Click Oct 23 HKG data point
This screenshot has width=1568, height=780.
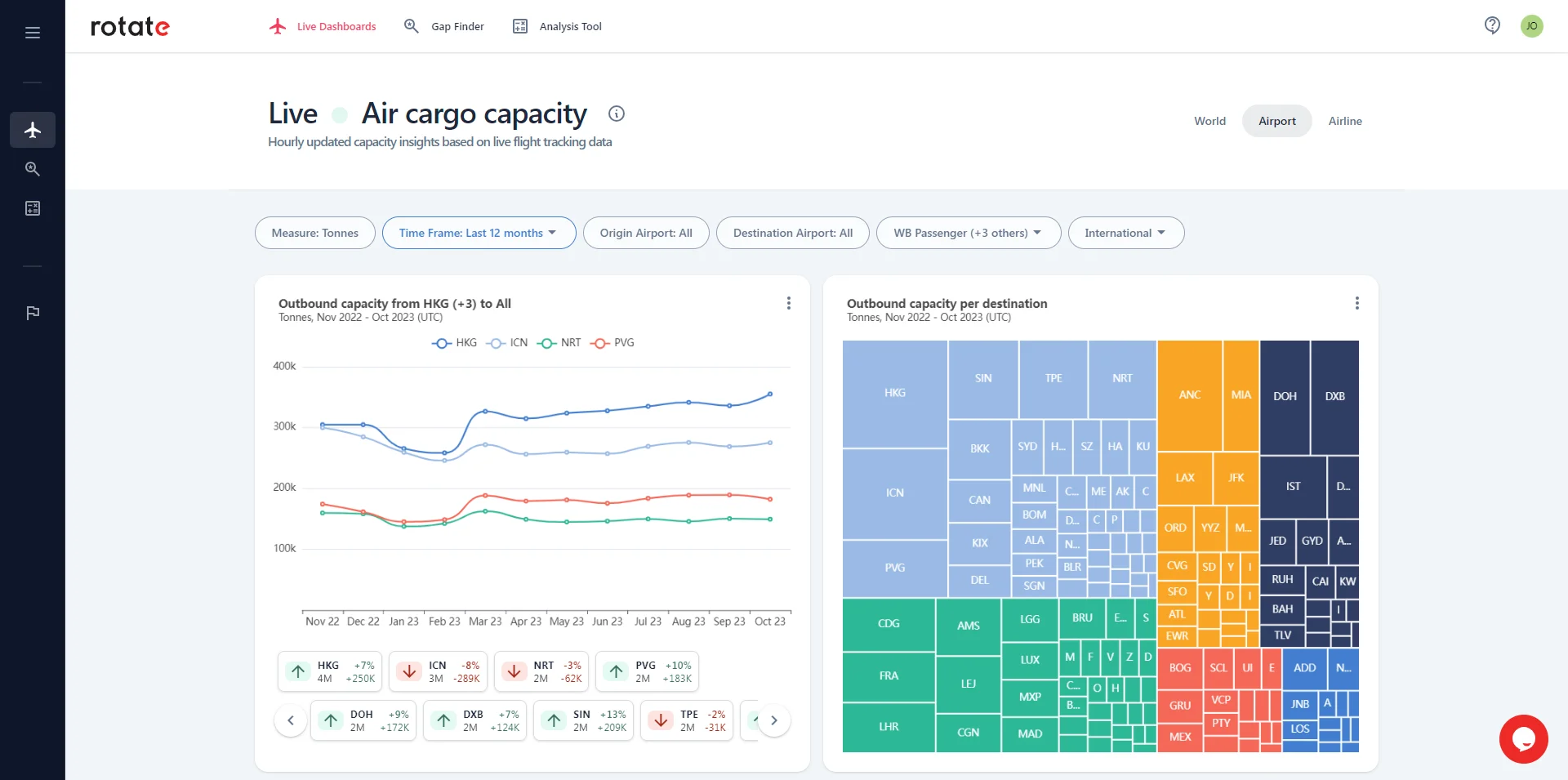(x=770, y=394)
